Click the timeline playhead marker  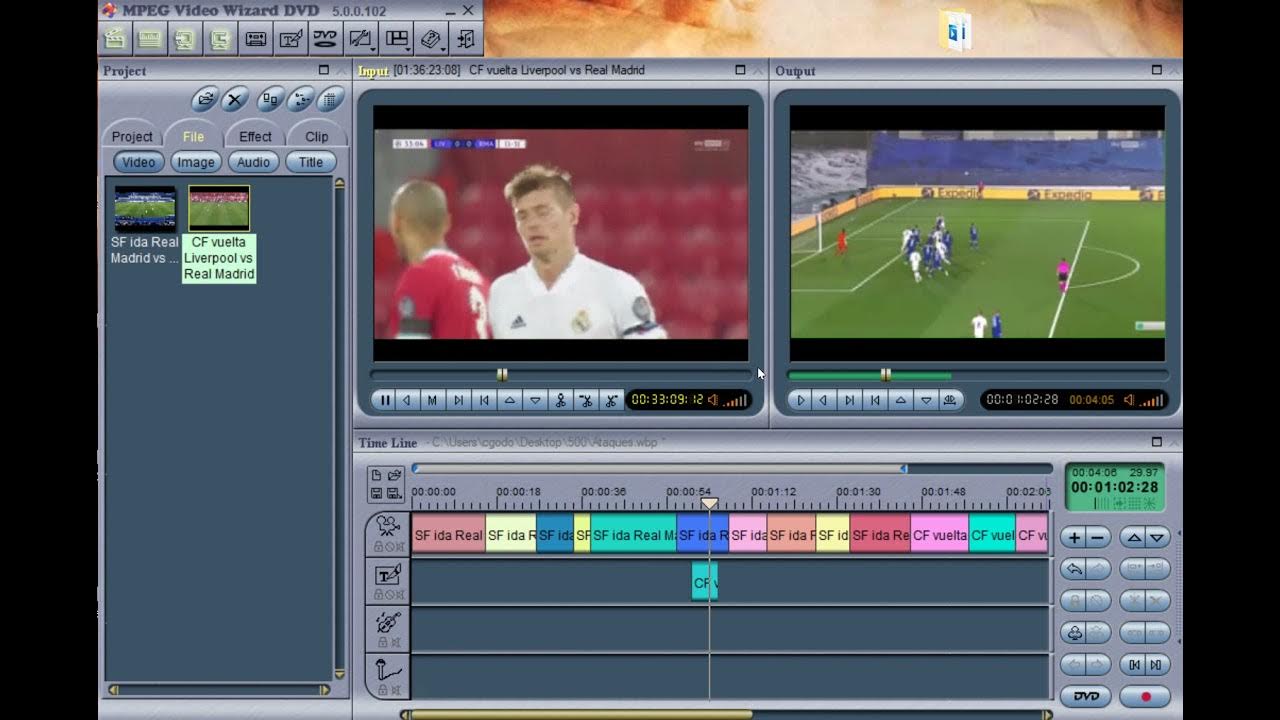[x=709, y=504]
